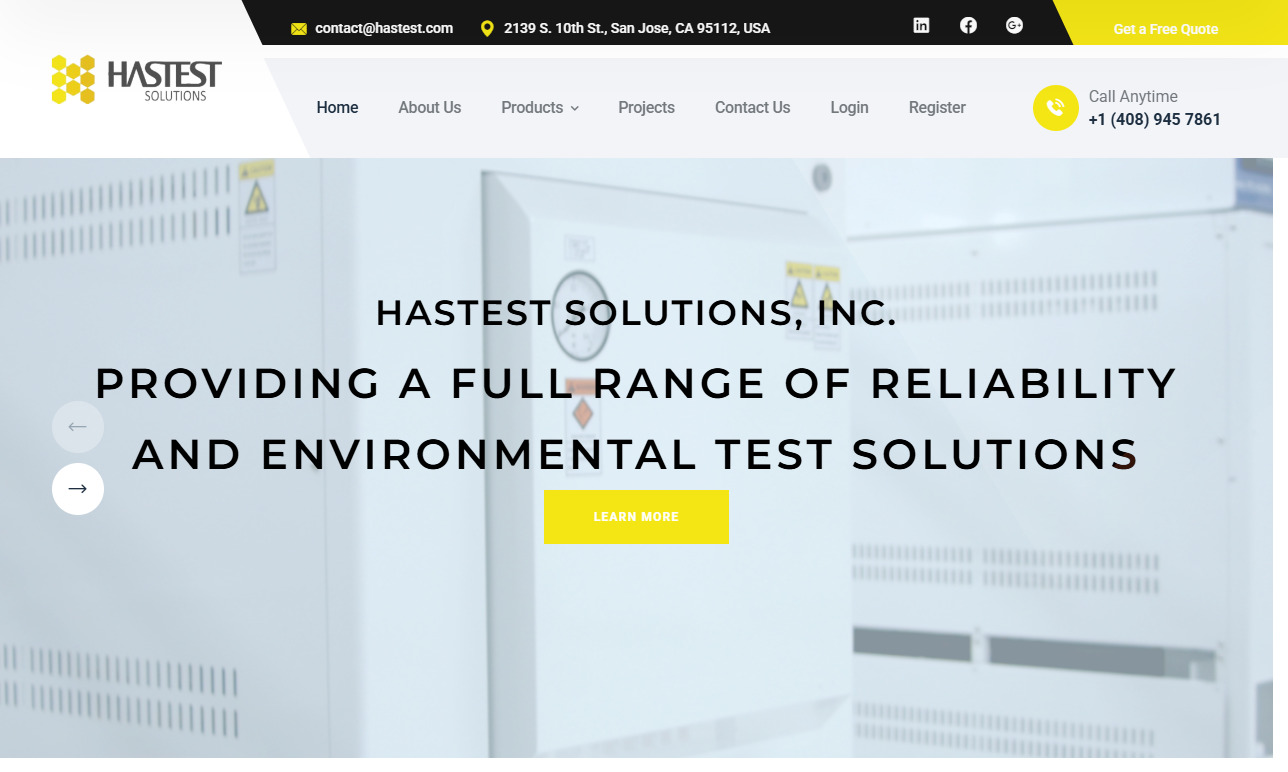
Task: Select Home in the navigation menu
Action: (337, 107)
